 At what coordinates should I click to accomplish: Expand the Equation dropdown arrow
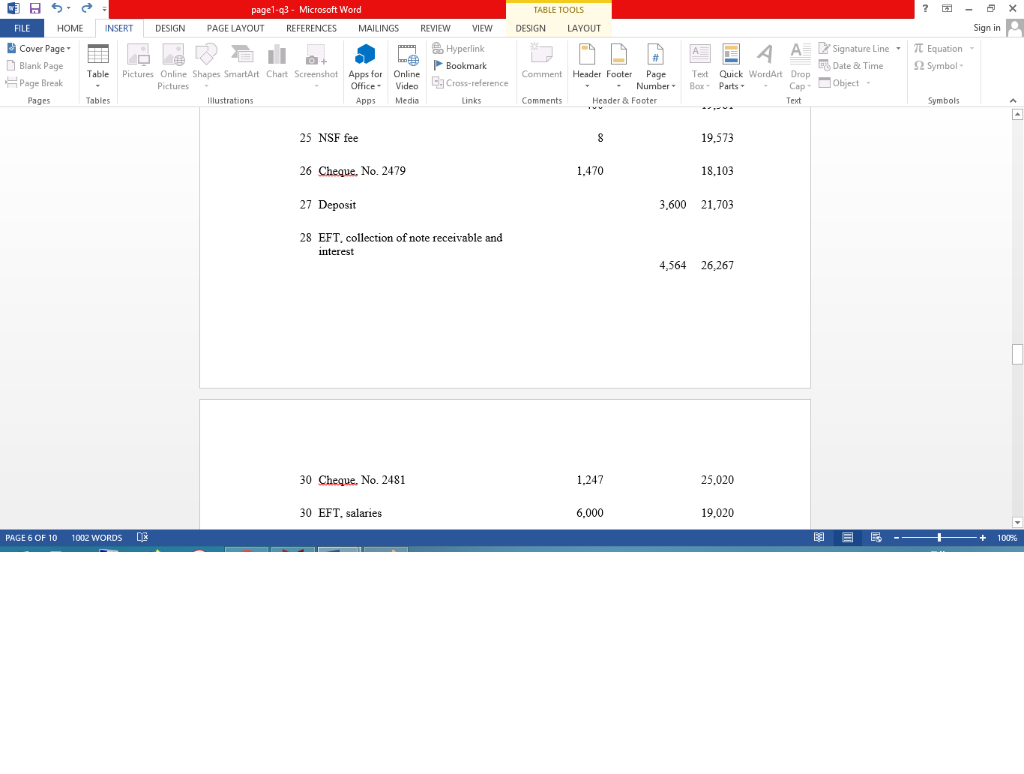point(972,48)
